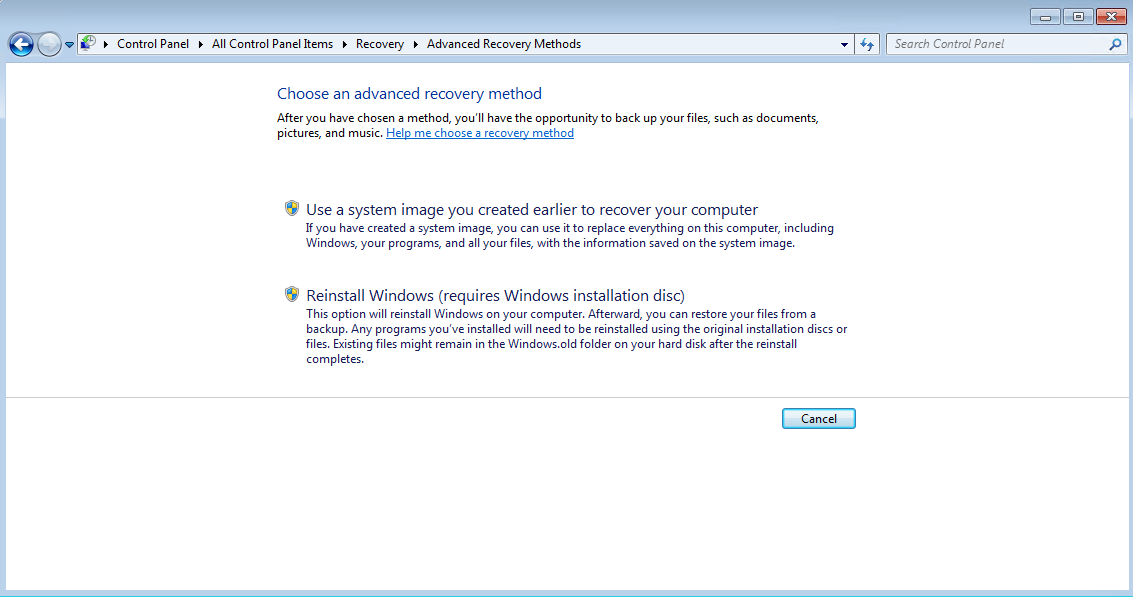1133x597 pixels.
Task: Choose Reinstall Windows option
Action: [x=495, y=296]
